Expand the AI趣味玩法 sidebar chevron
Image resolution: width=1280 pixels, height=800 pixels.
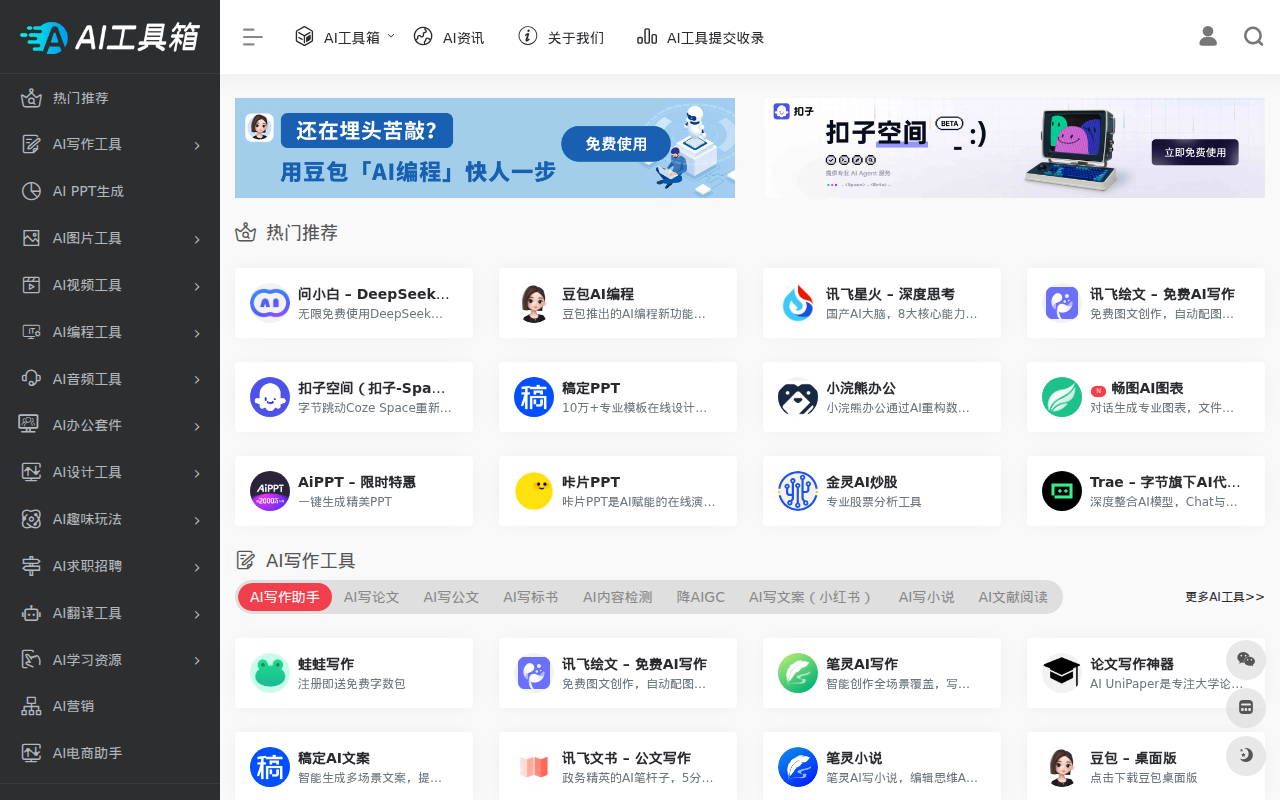pyautogui.click(x=197, y=520)
